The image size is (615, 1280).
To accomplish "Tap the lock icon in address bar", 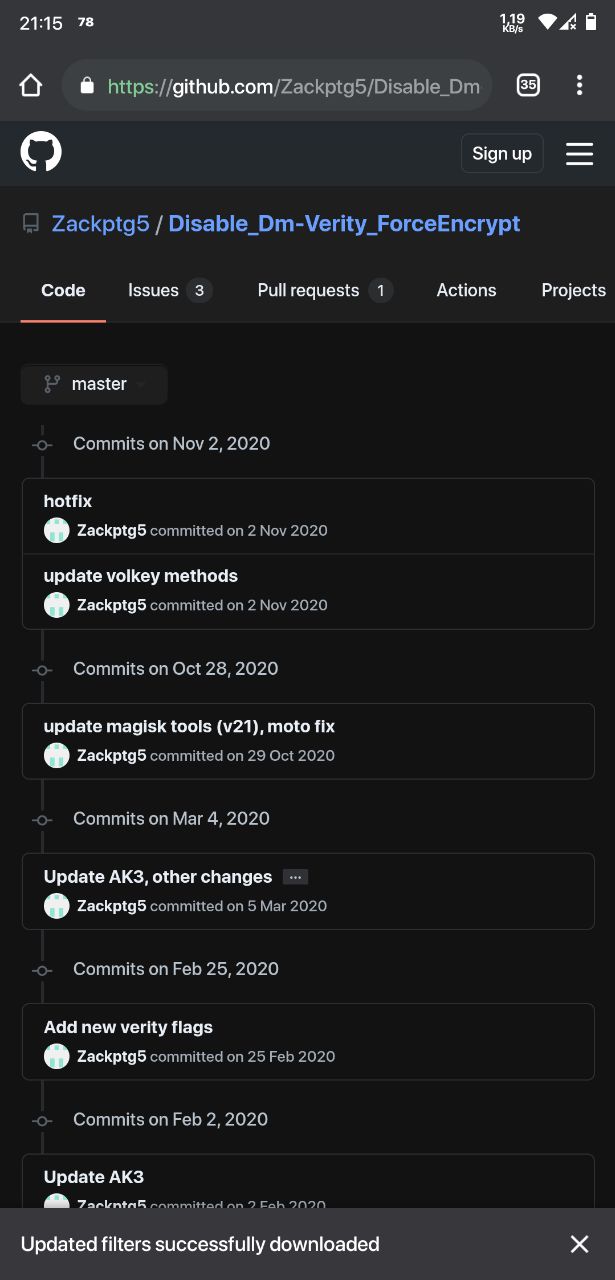I will (x=87, y=86).
